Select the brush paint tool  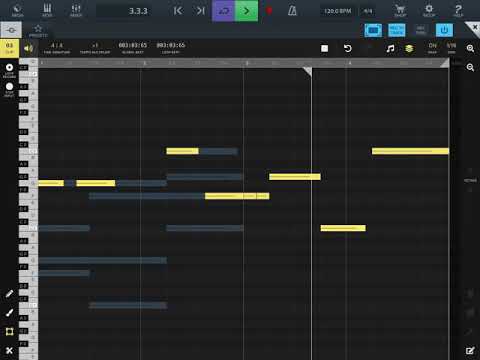[9, 313]
